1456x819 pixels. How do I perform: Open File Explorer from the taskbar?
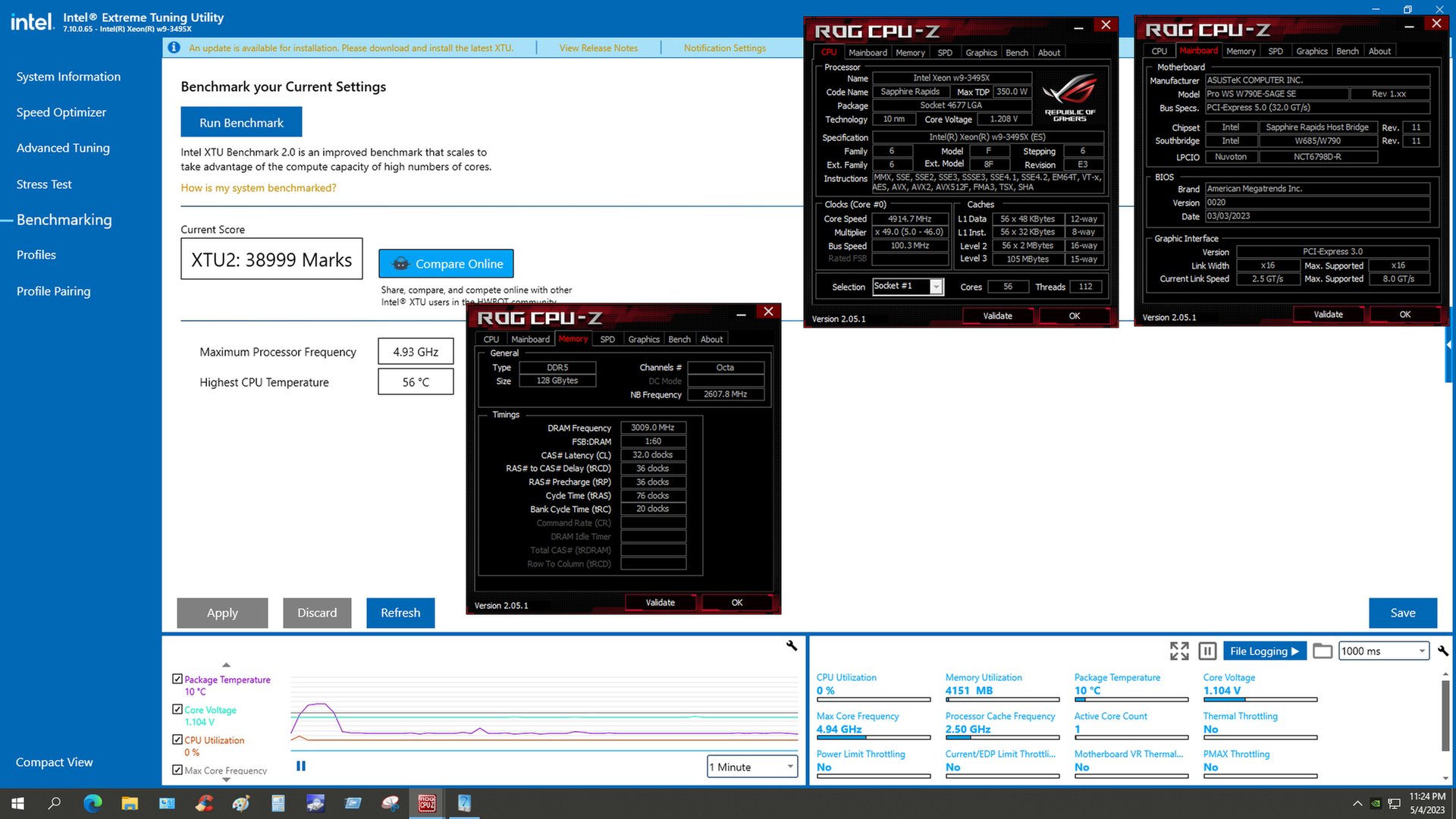[130, 803]
